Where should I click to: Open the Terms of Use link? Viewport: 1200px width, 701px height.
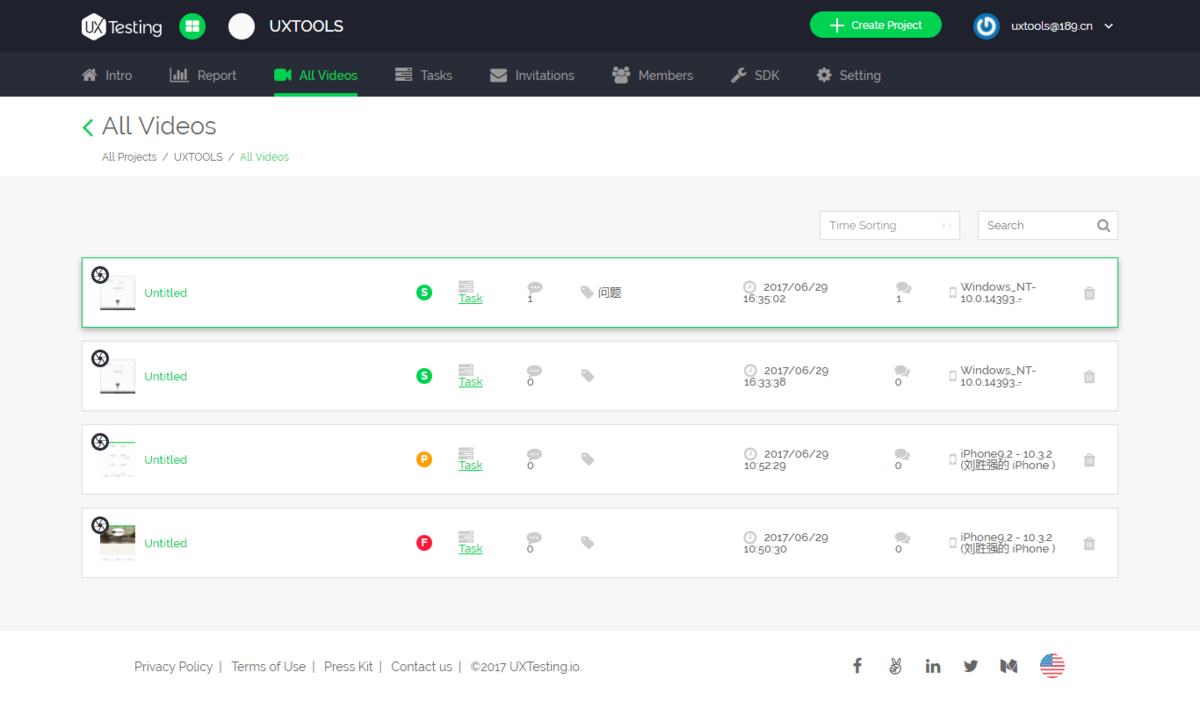point(268,667)
